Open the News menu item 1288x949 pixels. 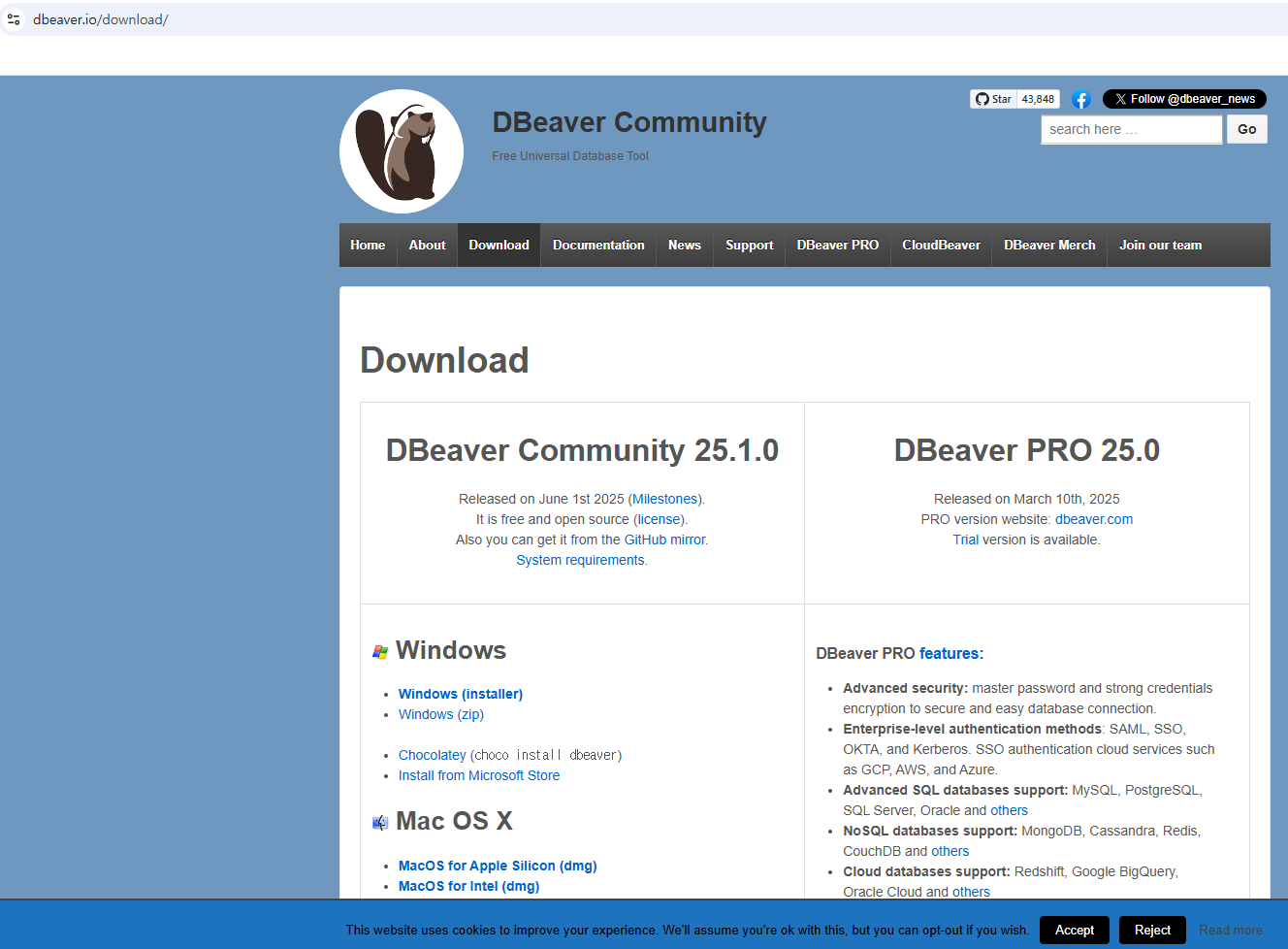point(685,245)
